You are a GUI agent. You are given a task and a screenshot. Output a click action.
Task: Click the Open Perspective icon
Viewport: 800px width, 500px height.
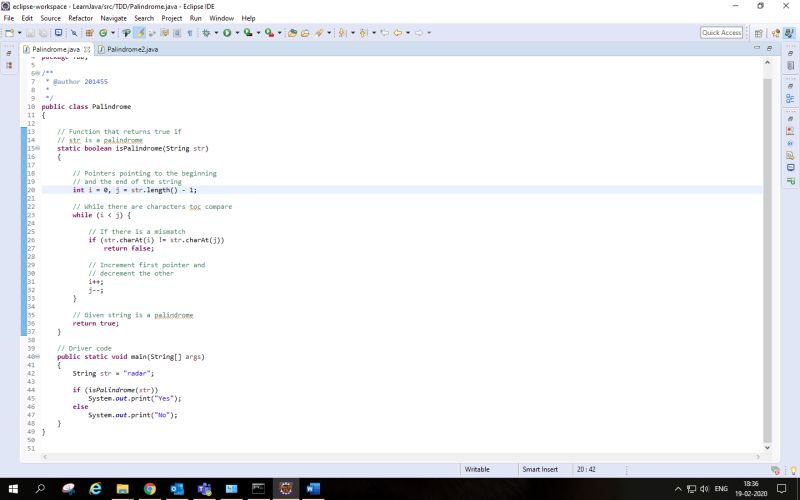[759, 33]
